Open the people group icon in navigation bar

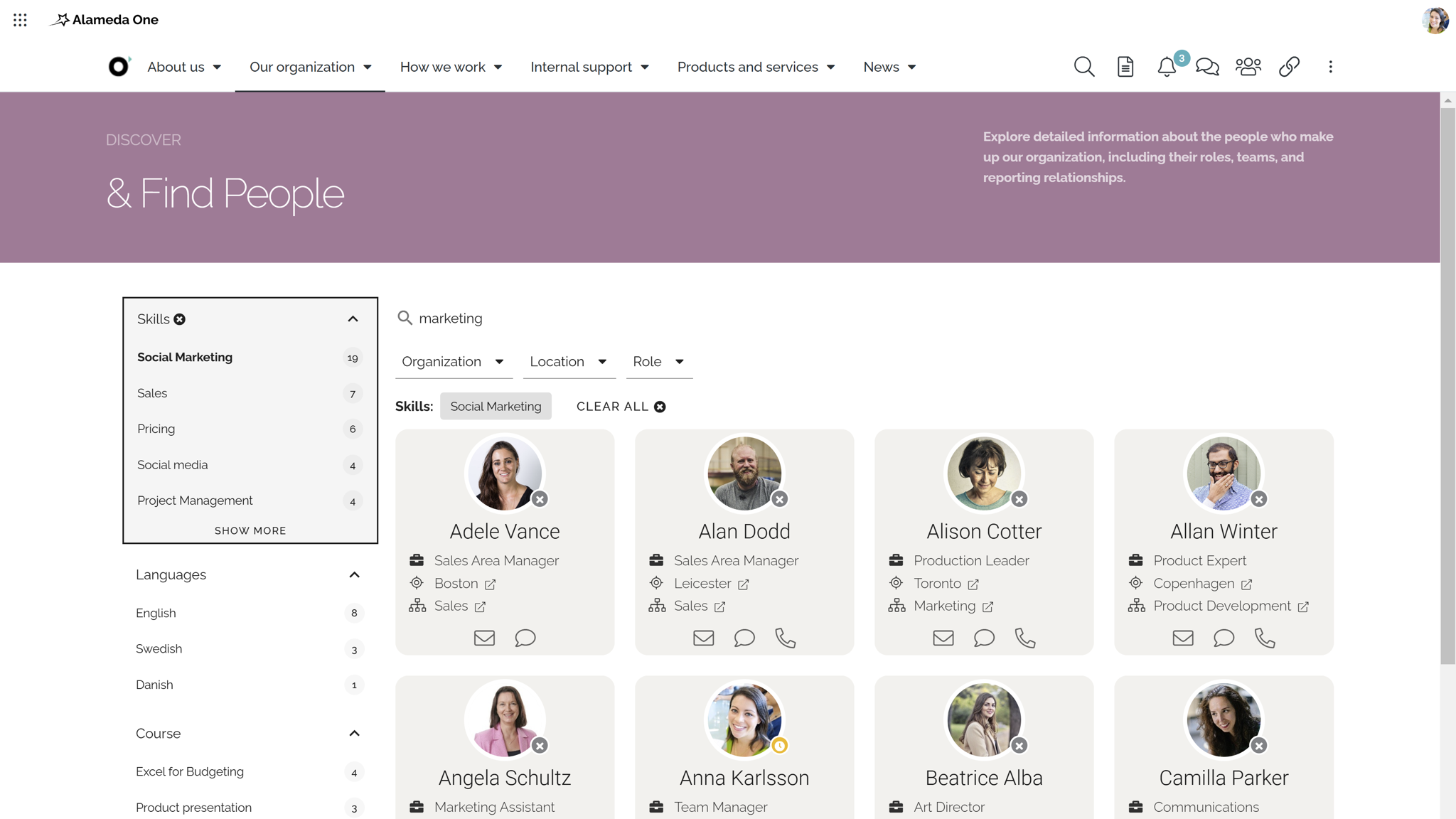[x=1248, y=67]
